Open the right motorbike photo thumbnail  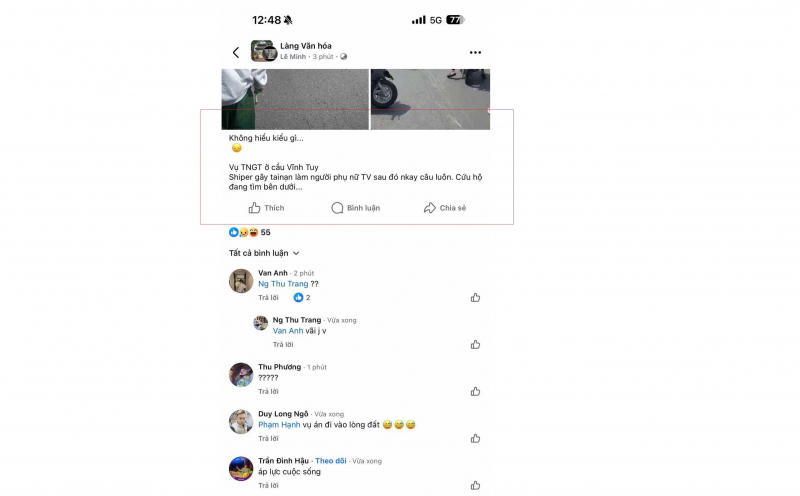[430, 99]
